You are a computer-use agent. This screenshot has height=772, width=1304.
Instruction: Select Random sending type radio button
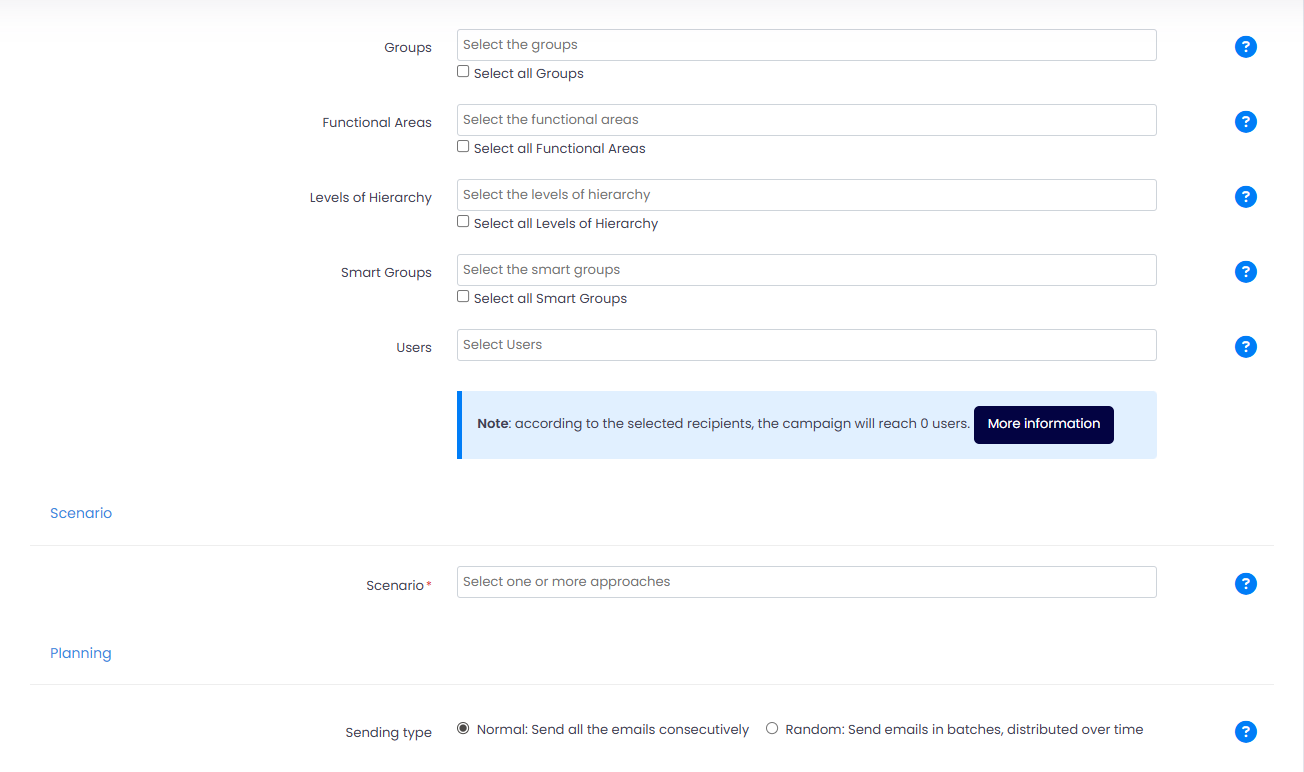[x=772, y=729]
